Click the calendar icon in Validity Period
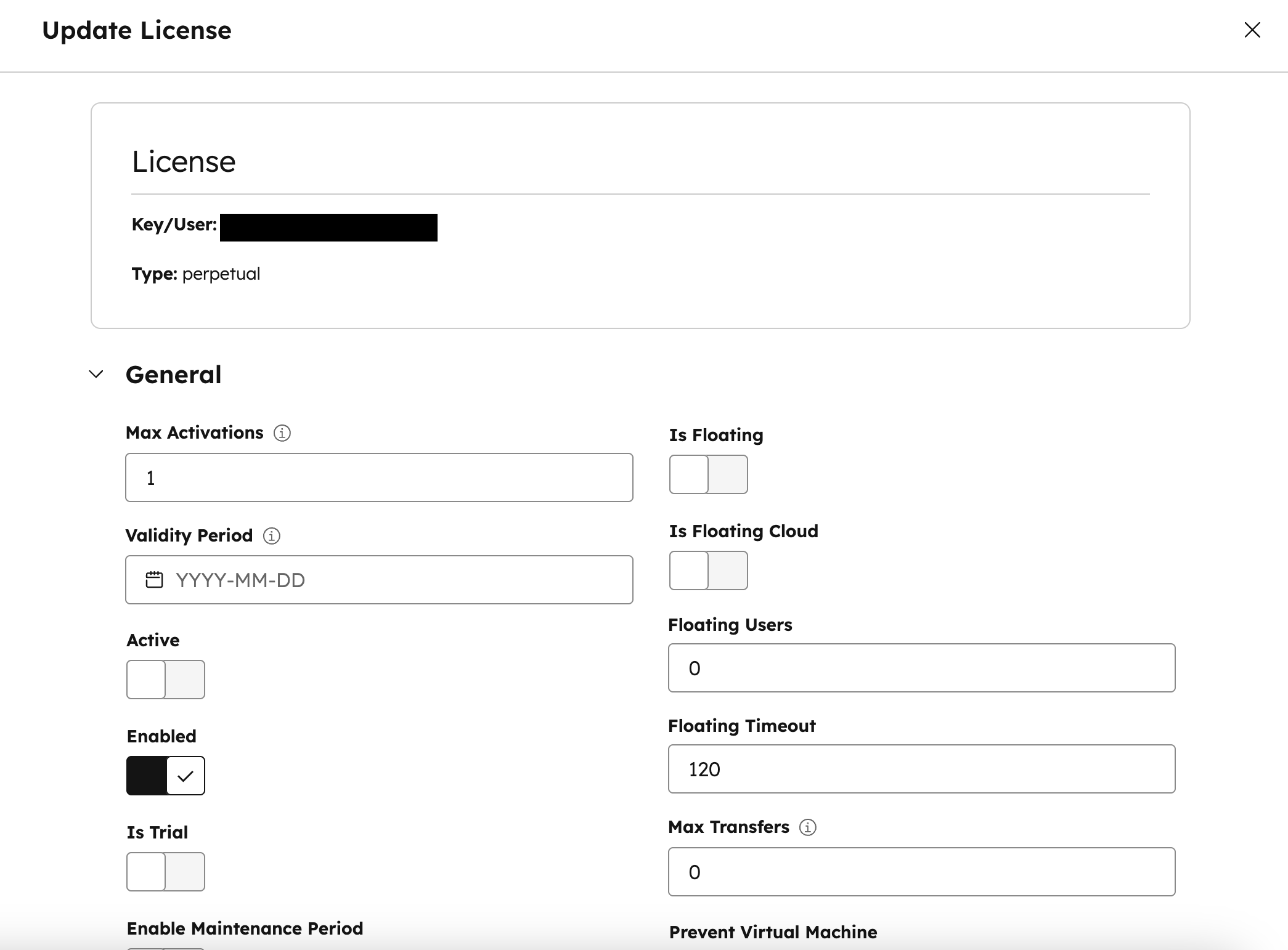This screenshot has width=1288, height=950. tap(154, 580)
